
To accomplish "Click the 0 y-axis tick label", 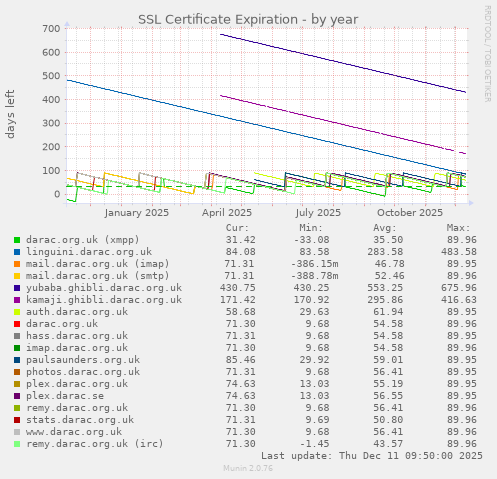I will coord(57,194).
